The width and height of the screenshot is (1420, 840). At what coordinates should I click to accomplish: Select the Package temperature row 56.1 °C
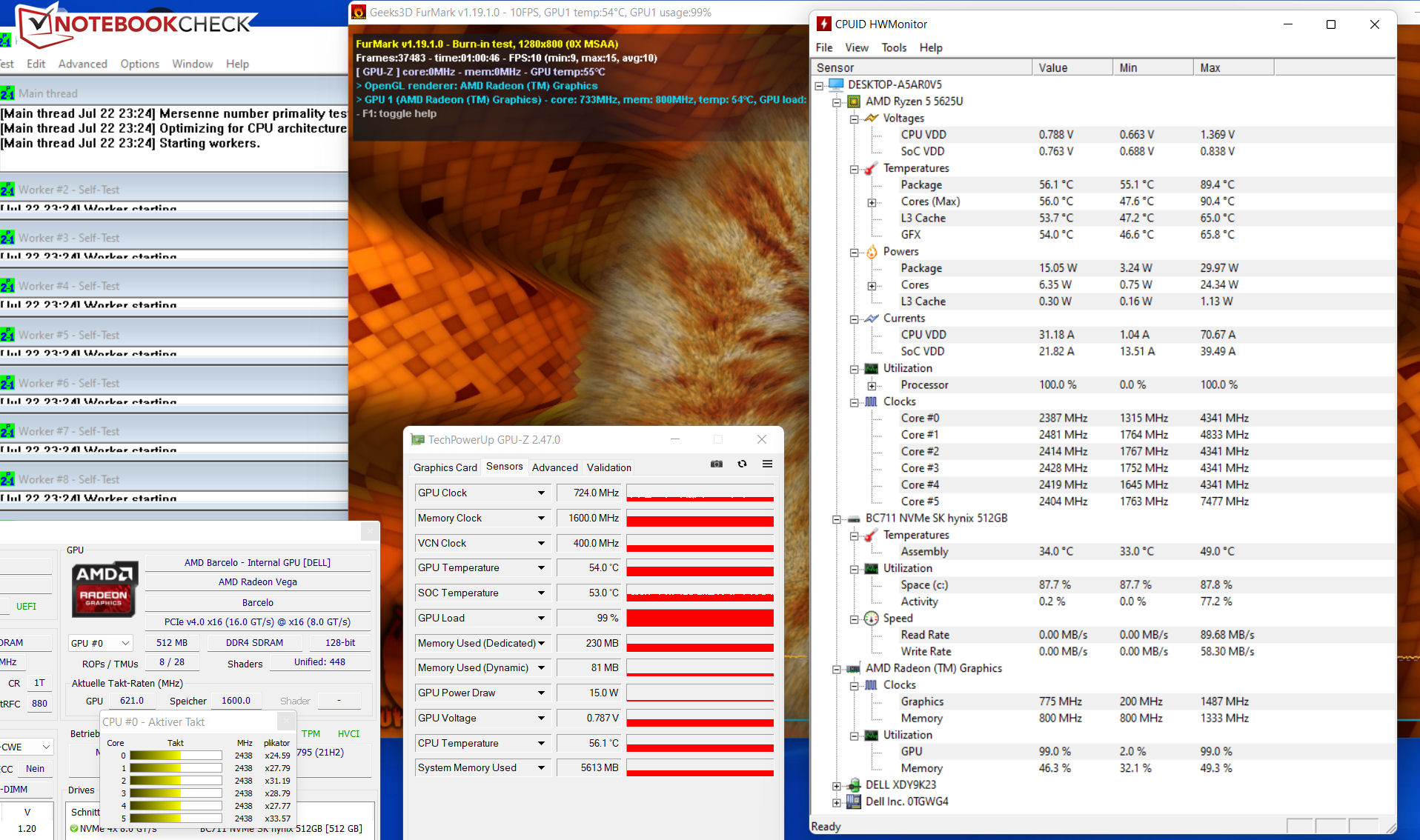coord(1103,185)
